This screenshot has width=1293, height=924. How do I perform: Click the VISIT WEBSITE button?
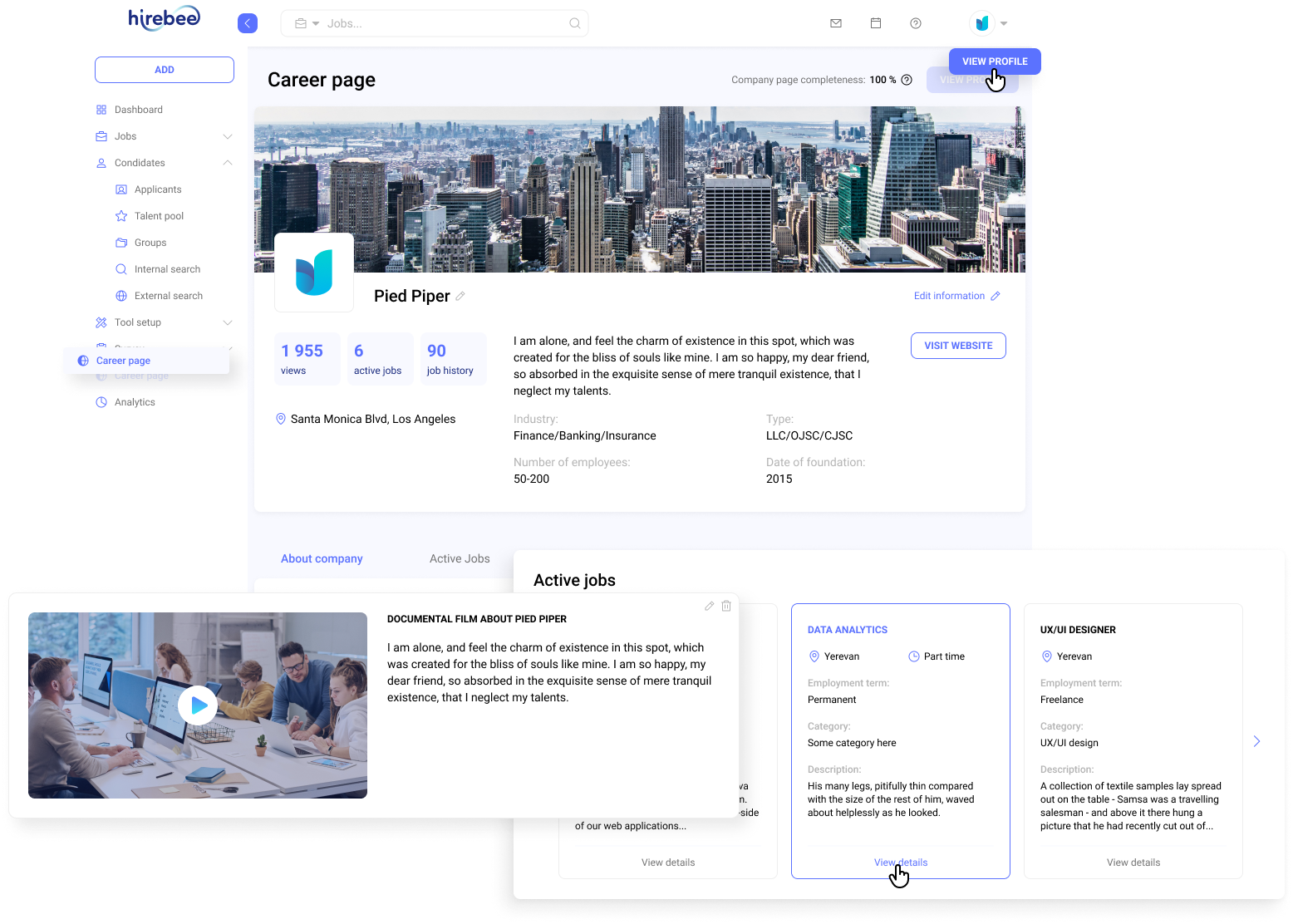[957, 345]
